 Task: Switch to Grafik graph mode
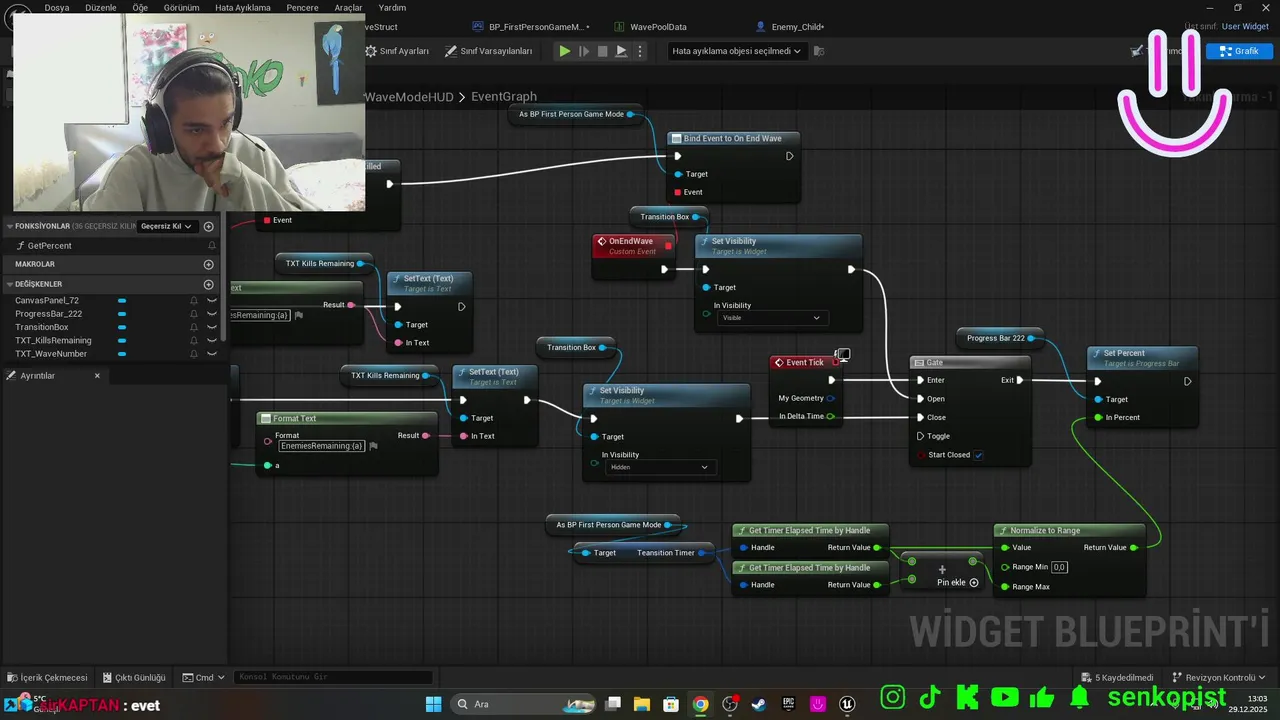[1239, 51]
